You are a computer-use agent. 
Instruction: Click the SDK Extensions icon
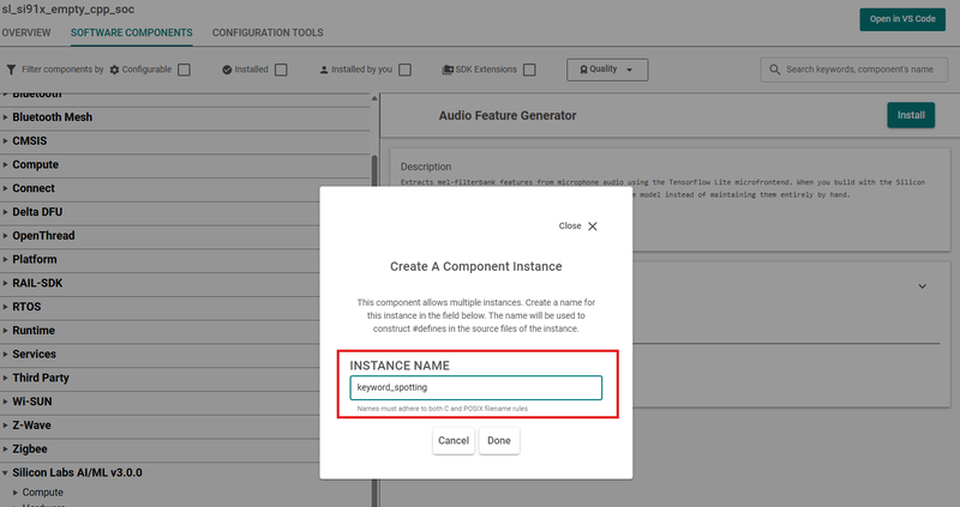coord(448,70)
